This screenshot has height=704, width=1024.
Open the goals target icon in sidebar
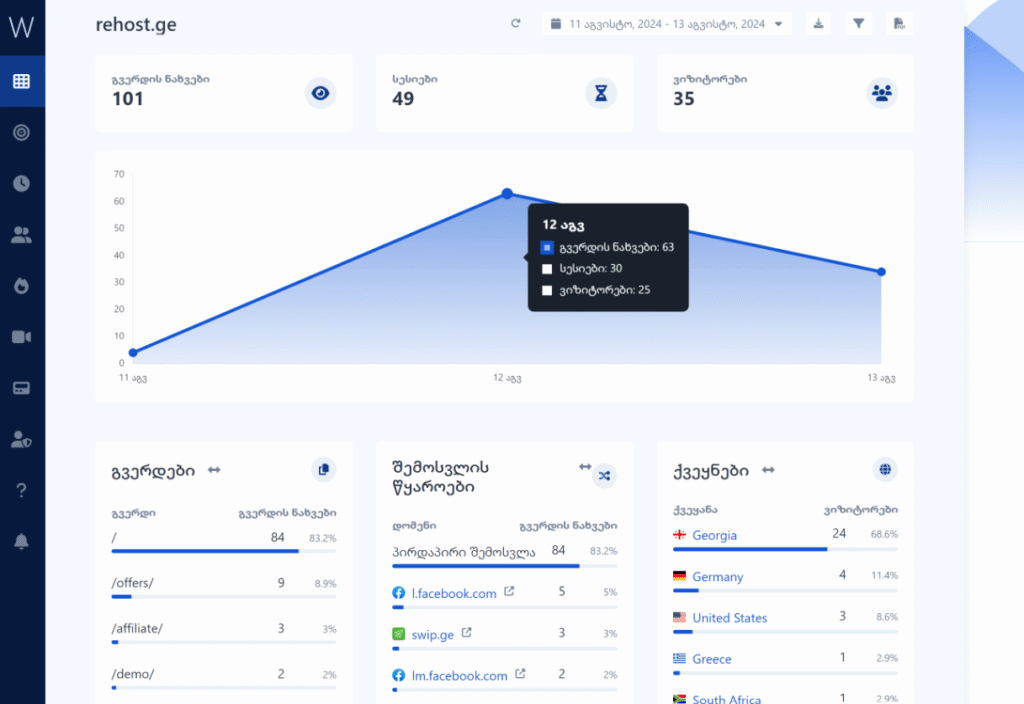tap(21, 132)
